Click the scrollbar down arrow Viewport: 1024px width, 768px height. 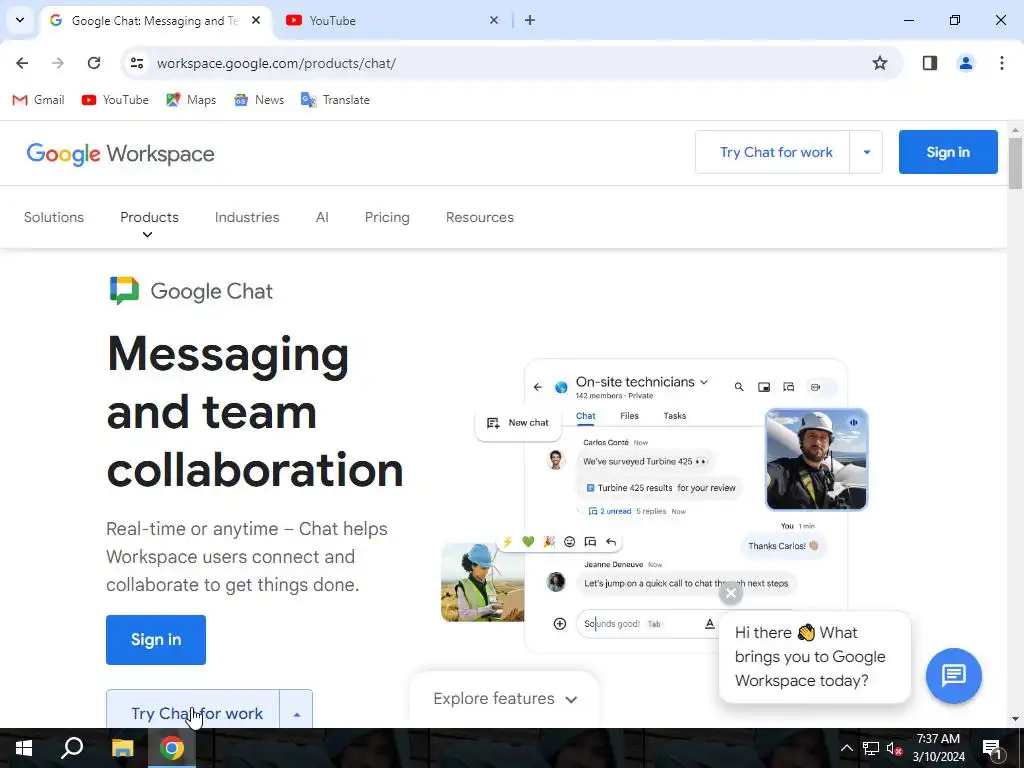pyautogui.click(x=1015, y=719)
